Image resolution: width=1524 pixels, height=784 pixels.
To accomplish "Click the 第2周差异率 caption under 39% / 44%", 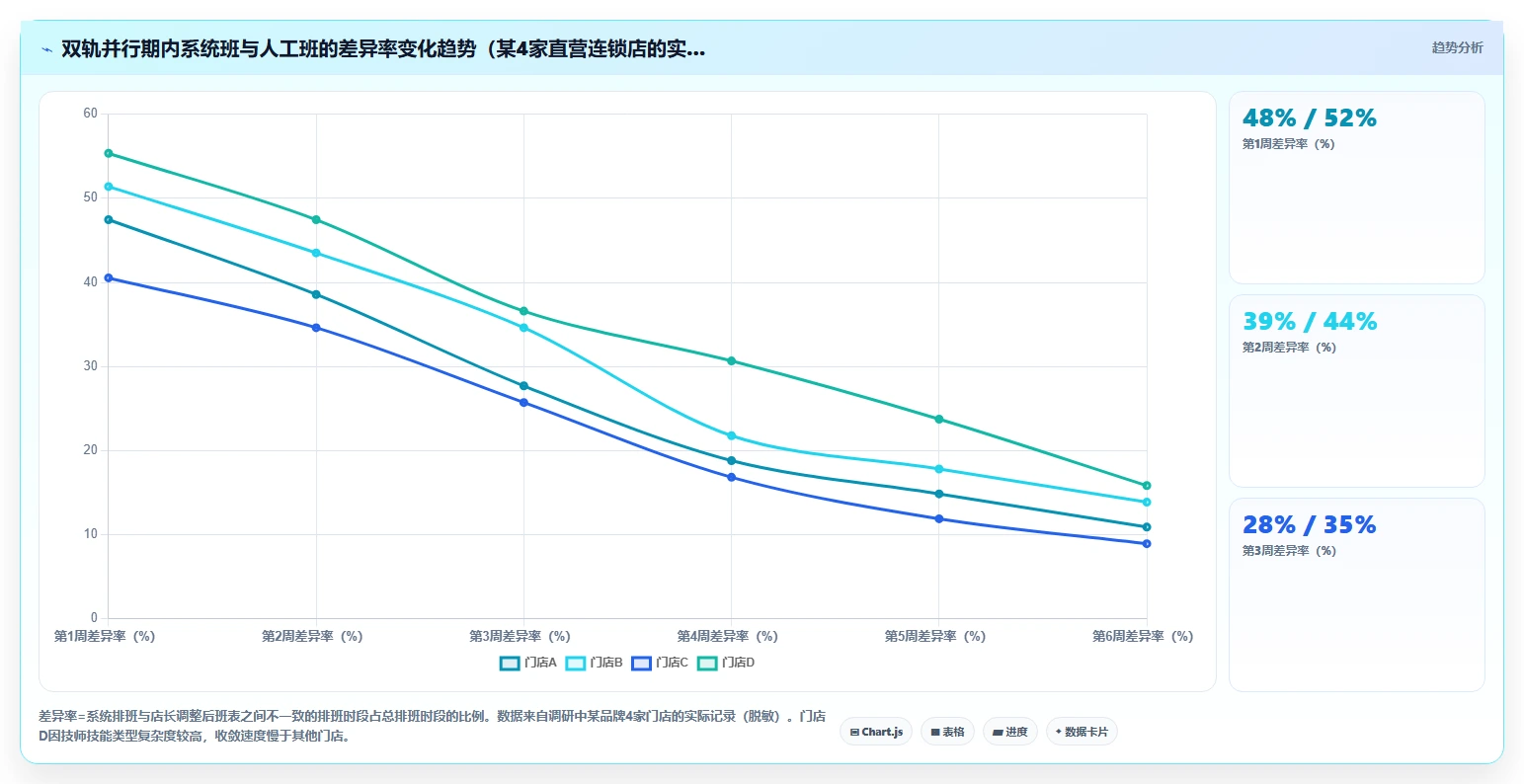I will point(1289,348).
